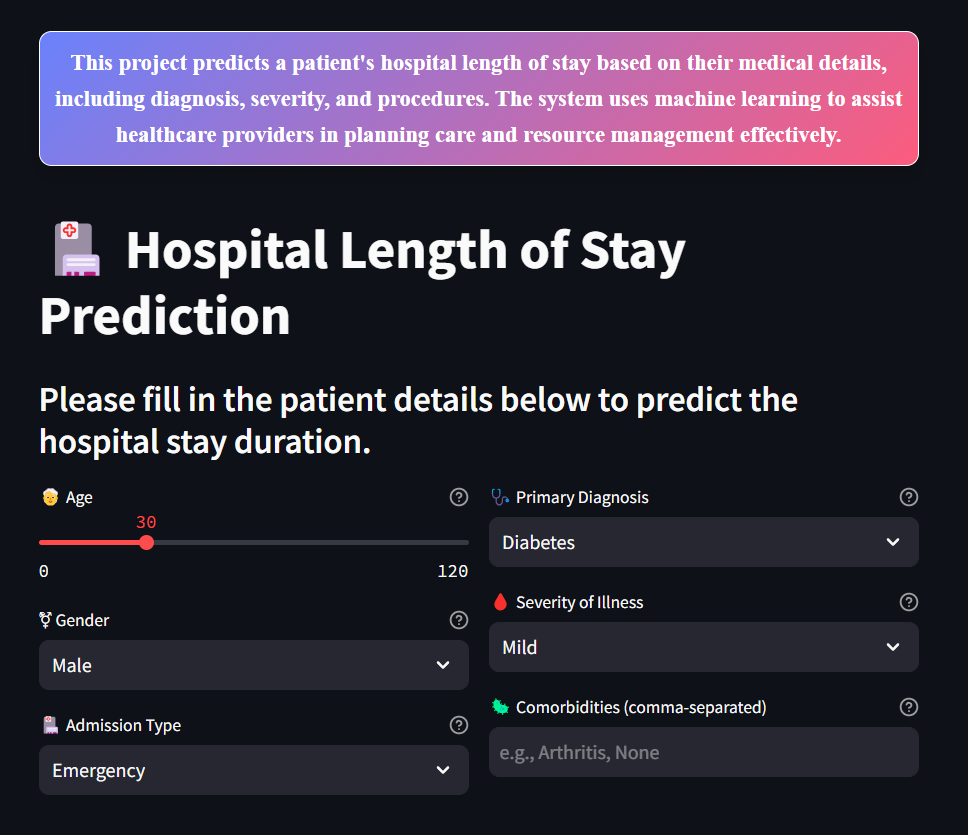The width and height of the screenshot is (968, 835).
Task: Click the help icon next to Admission Type
Action: 459,725
